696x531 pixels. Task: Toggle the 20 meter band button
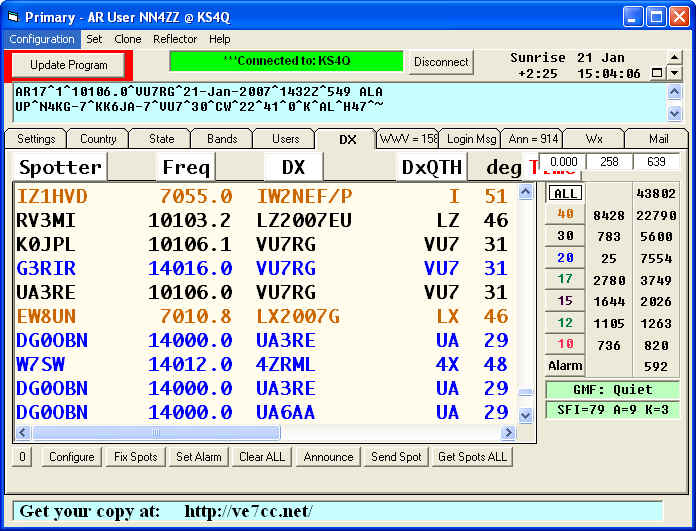coord(565,258)
